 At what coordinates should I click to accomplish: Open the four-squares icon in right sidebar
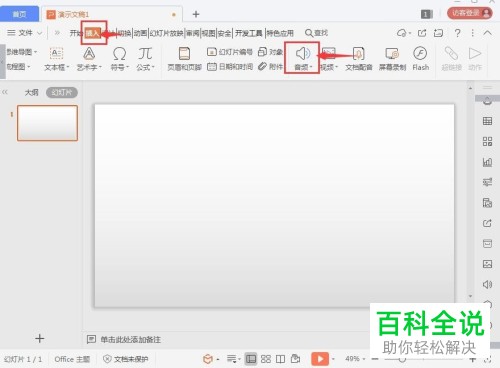(487, 142)
